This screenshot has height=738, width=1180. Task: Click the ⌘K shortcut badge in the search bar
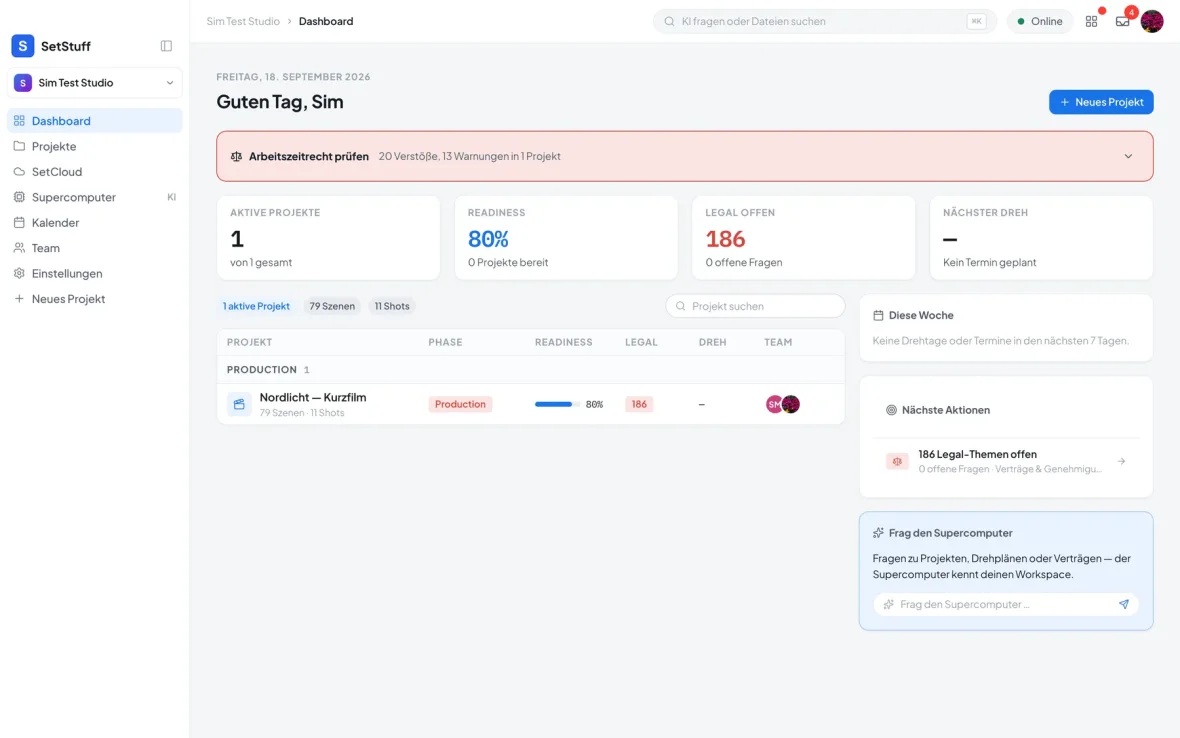[x=976, y=21]
